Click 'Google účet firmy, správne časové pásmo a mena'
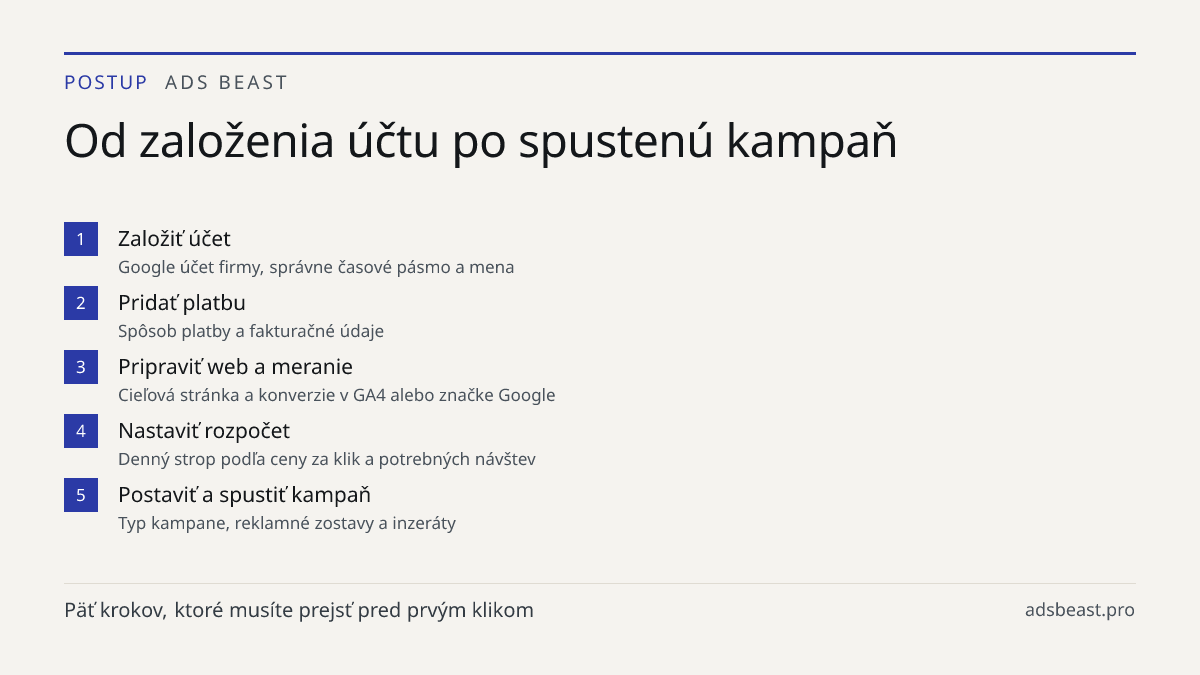The image size is (1200, 675). (316, 267)
